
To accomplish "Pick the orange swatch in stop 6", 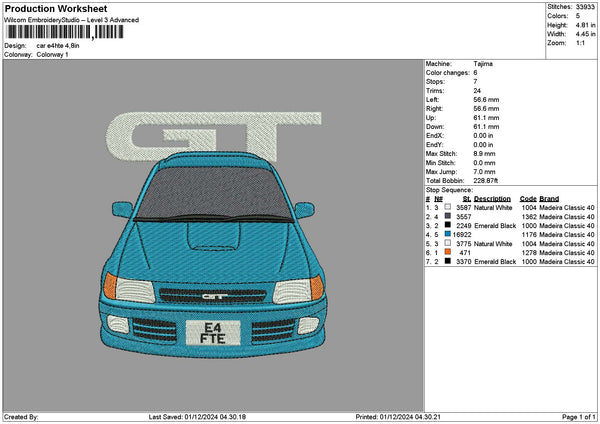I will (447, 253).
